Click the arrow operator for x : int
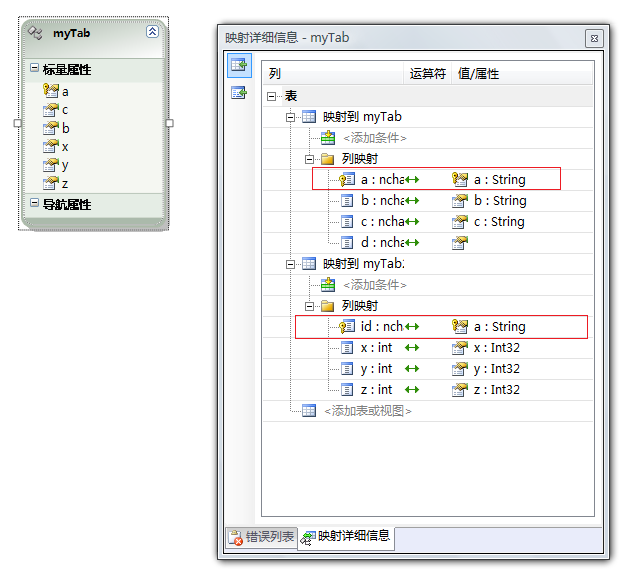The height and width of the screenshot is (583, 637). (412, 348)
